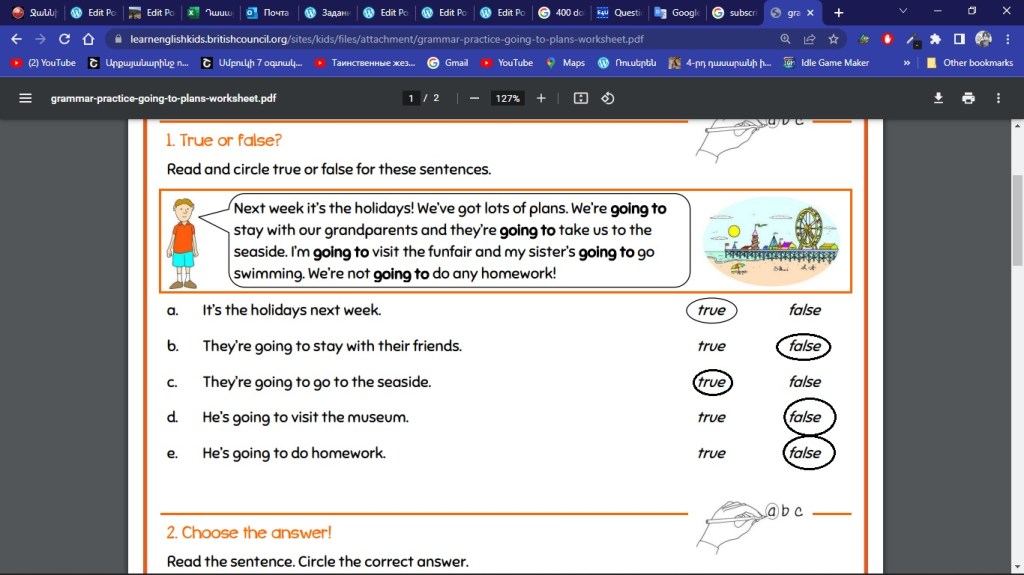Image resolution: width=1024 pixels, height=575 pixels.
Task: Rotate the PDF counterclockwise
Action: pyautogui.click(x=607, y=99)
